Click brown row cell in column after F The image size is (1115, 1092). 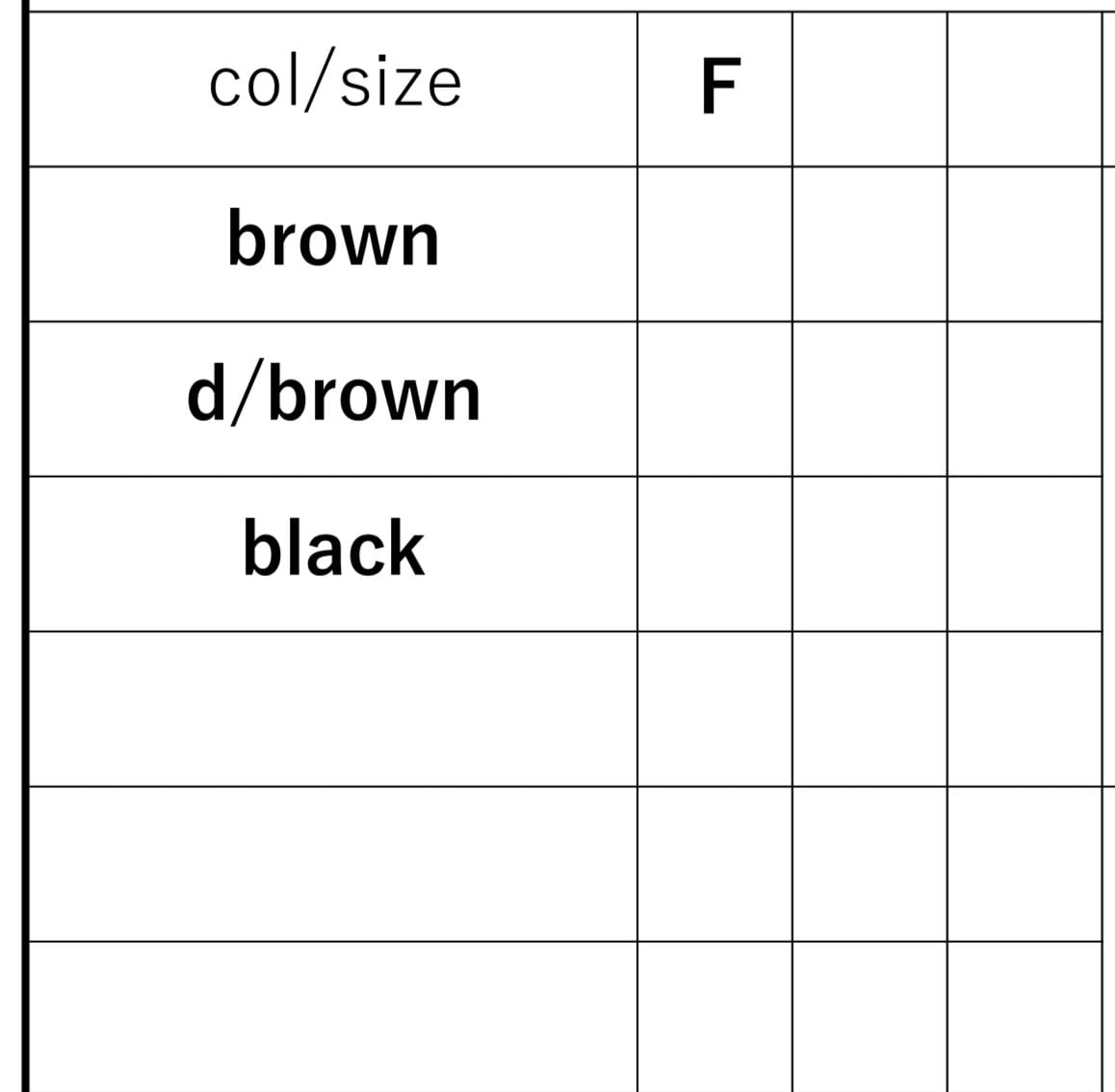tap(869, 244)
